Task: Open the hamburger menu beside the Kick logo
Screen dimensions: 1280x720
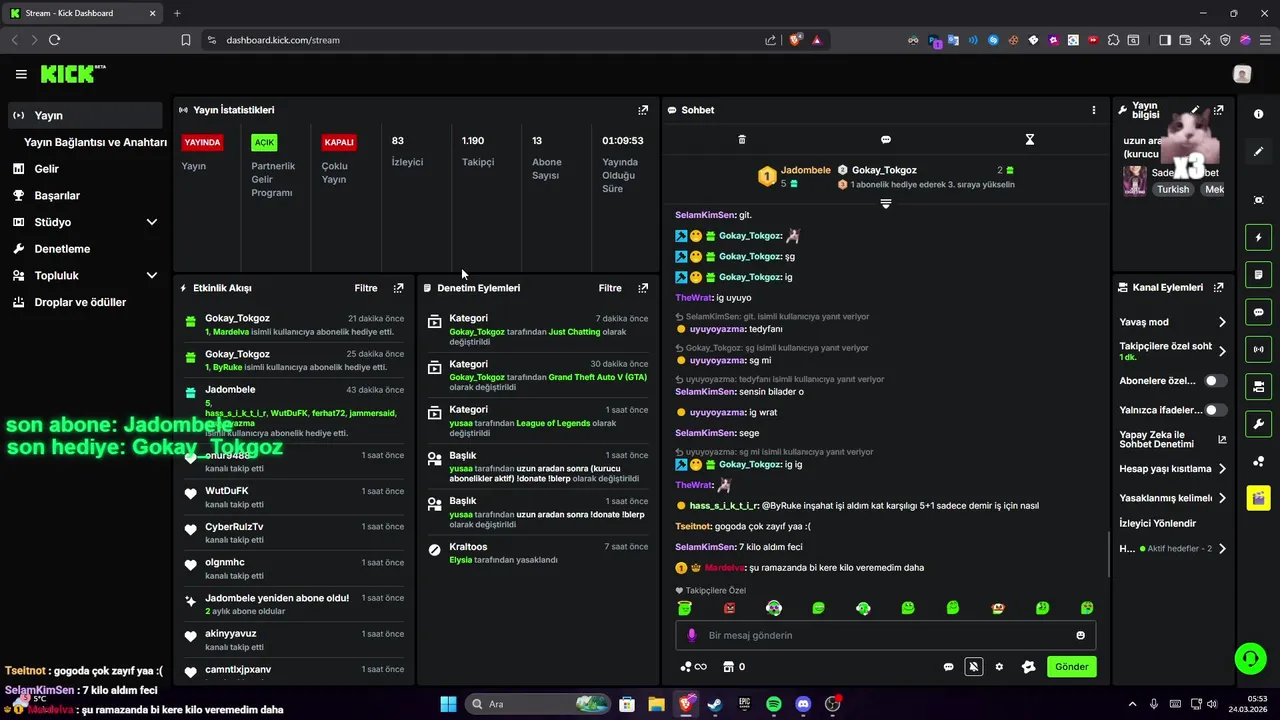Action: tap(21, 74)
